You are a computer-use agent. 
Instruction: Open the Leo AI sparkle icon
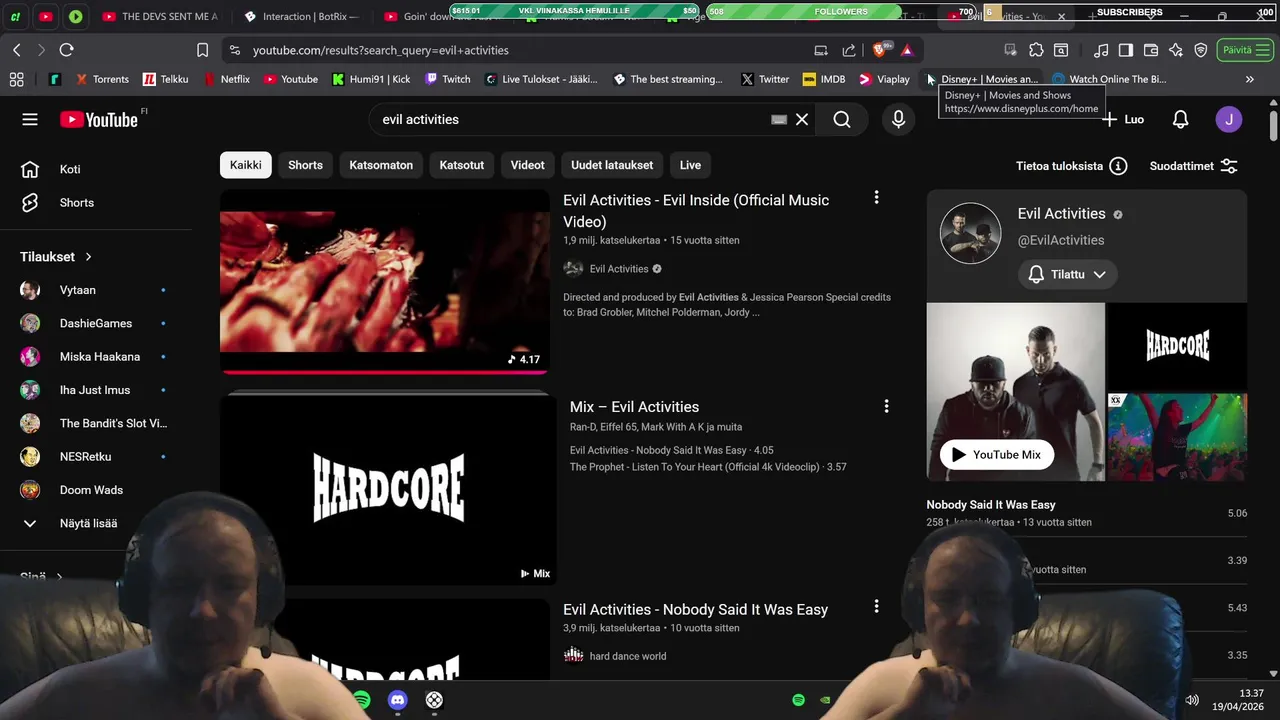1176,50
